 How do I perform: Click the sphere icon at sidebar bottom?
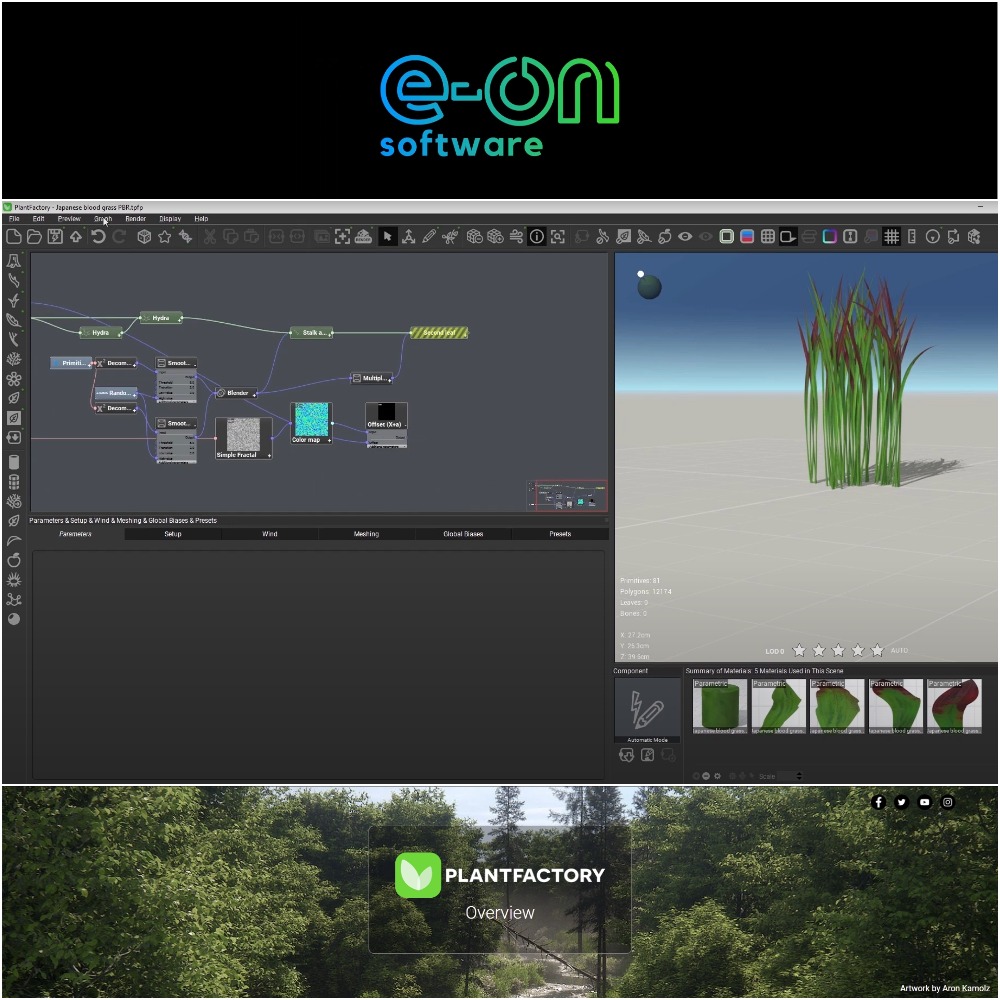point(13,619)
